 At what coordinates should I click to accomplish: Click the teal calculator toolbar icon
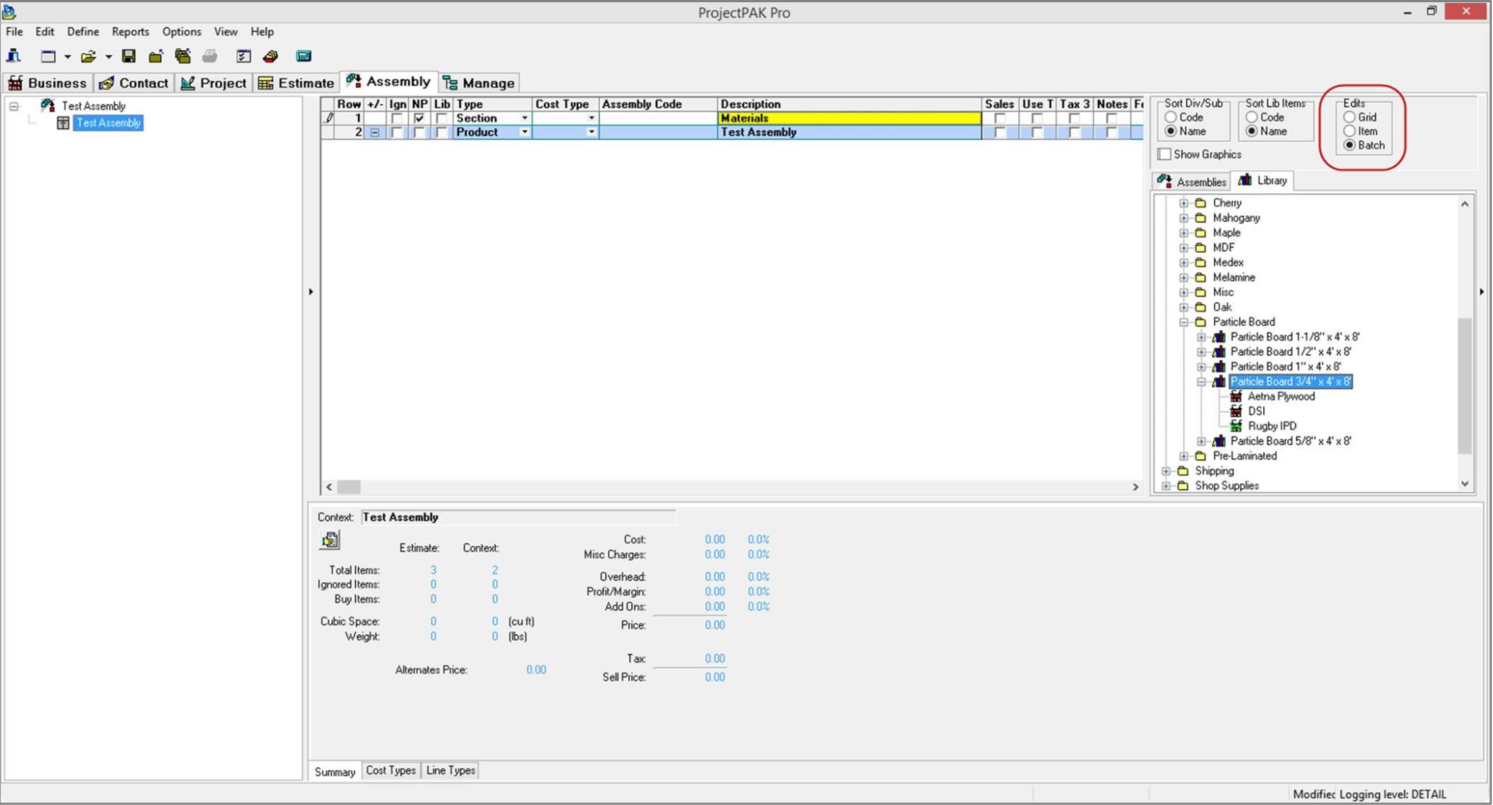(304, 56)
